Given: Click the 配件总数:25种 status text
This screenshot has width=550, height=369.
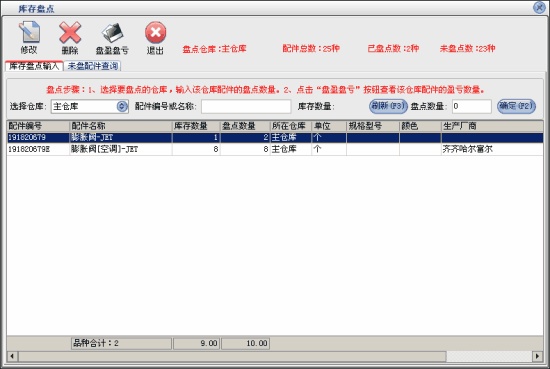Looking at the screenshot, I should (x=311, y=48).
